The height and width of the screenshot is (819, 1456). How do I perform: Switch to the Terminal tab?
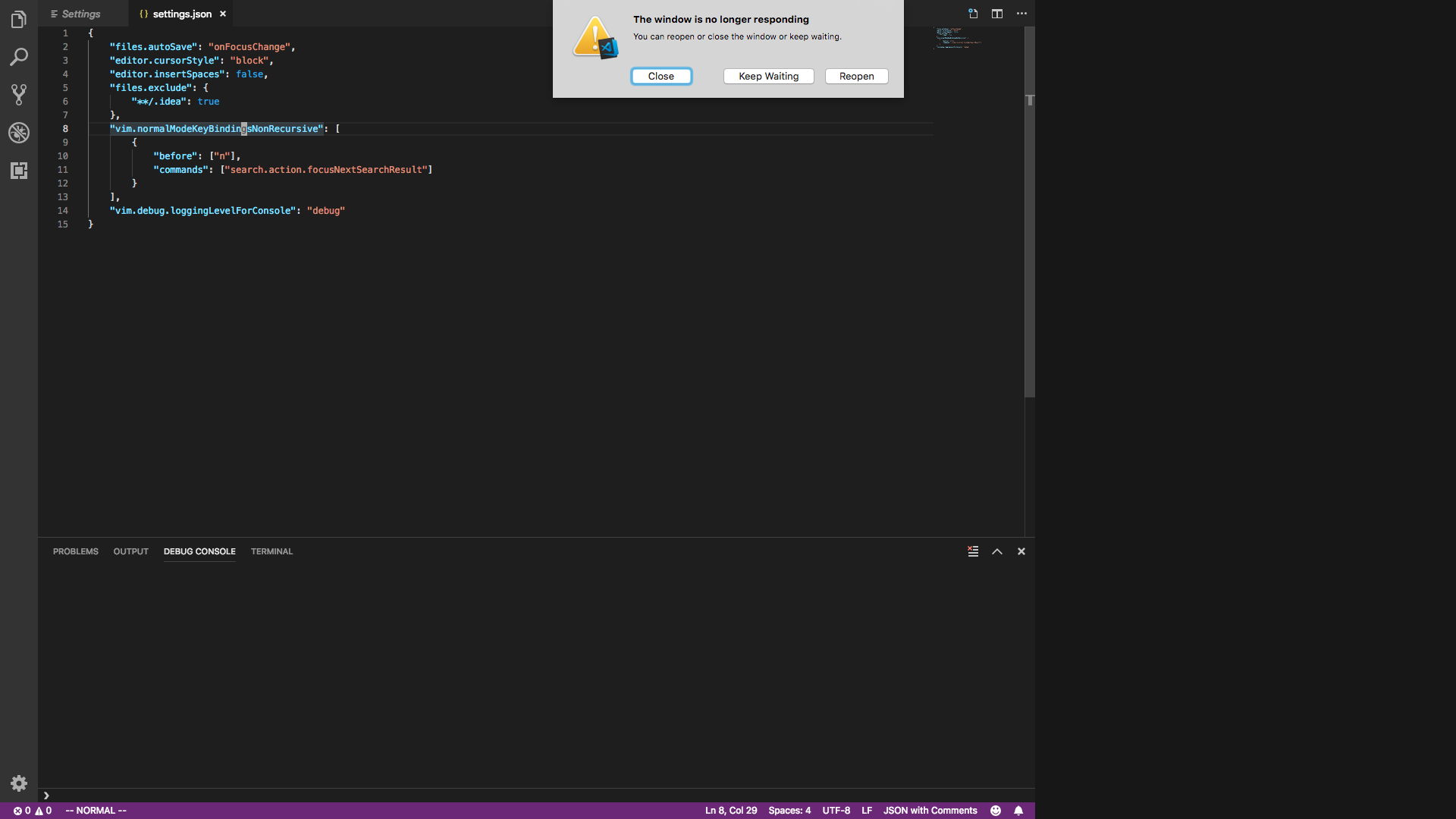(271, 551)
